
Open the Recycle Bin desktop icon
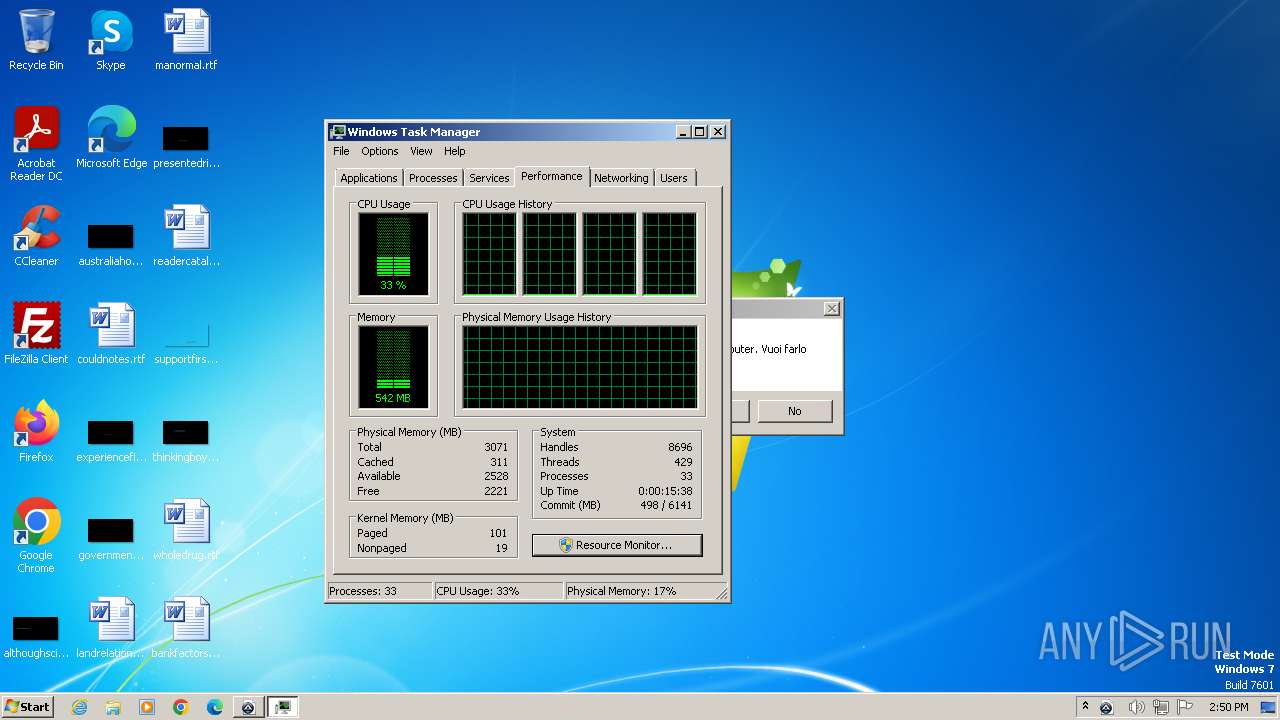(x=36, y=40)
